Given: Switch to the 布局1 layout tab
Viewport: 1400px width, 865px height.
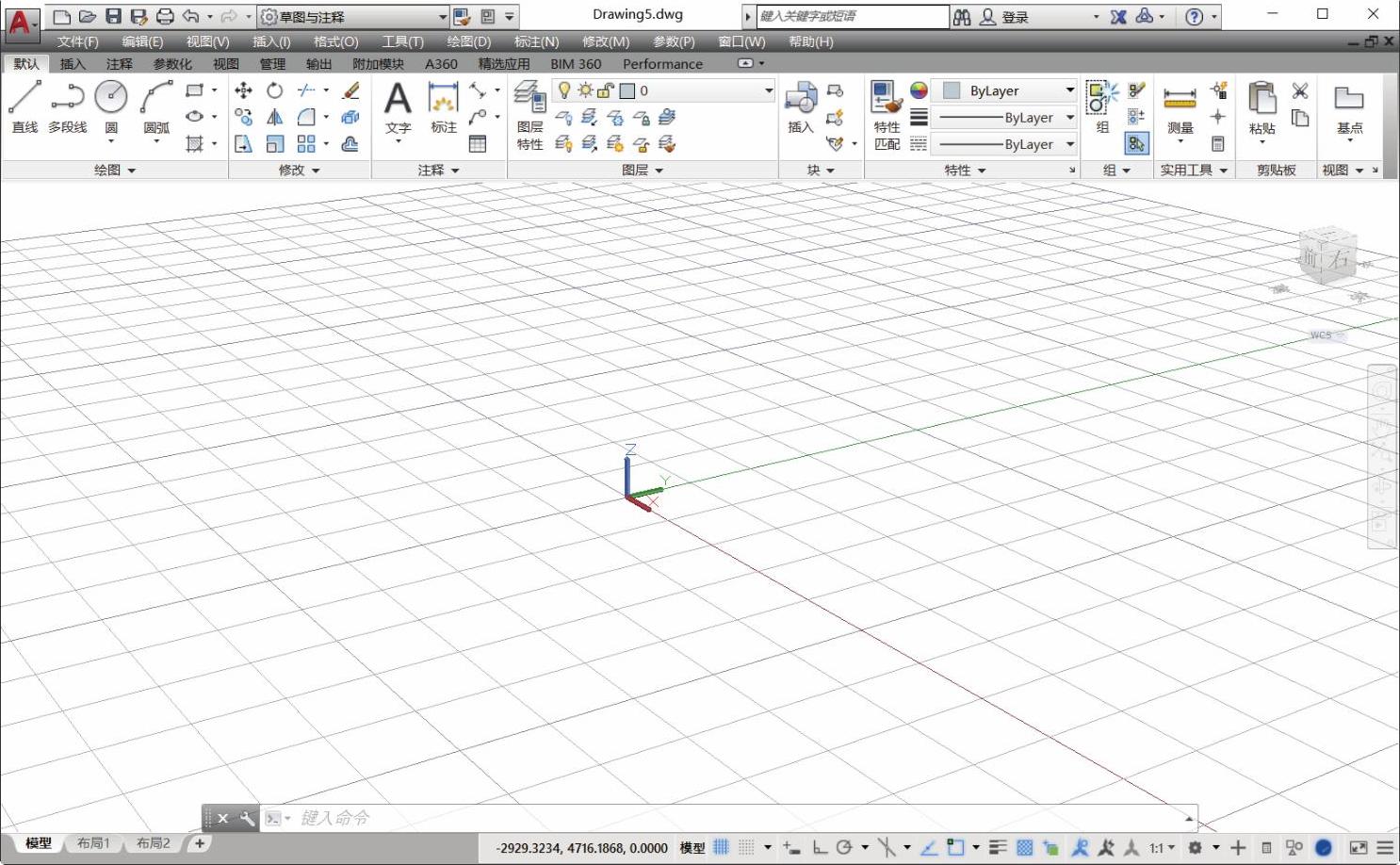Looking at the screenshot, I should 93,843.
